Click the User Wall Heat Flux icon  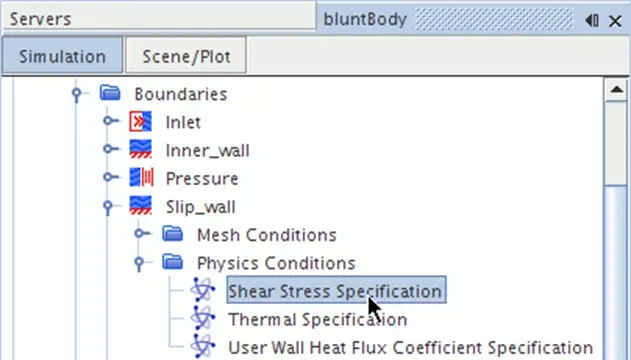202,346
